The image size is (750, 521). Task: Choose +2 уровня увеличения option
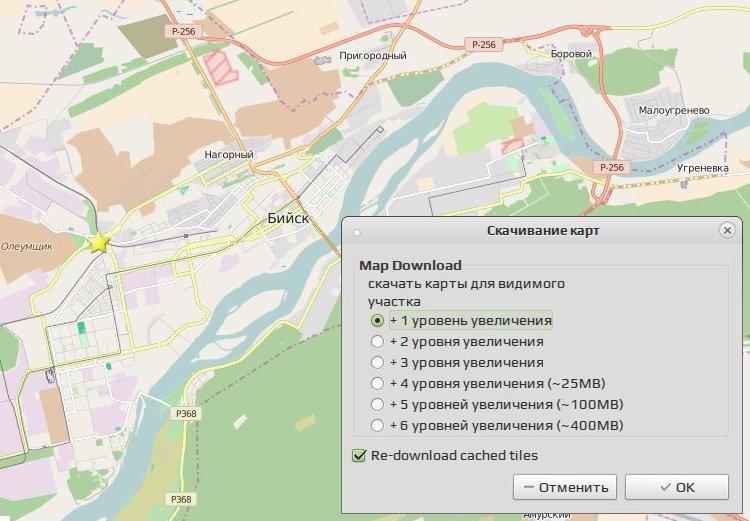pyautogui.click(x=377, y=342)
